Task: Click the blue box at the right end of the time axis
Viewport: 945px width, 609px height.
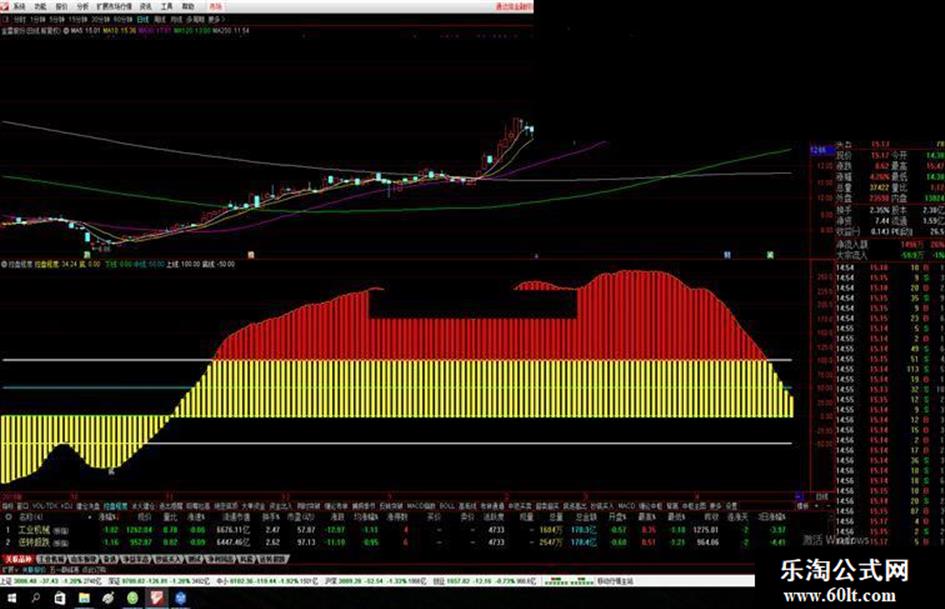Action: pyautogui.click(x=799, y=497)
